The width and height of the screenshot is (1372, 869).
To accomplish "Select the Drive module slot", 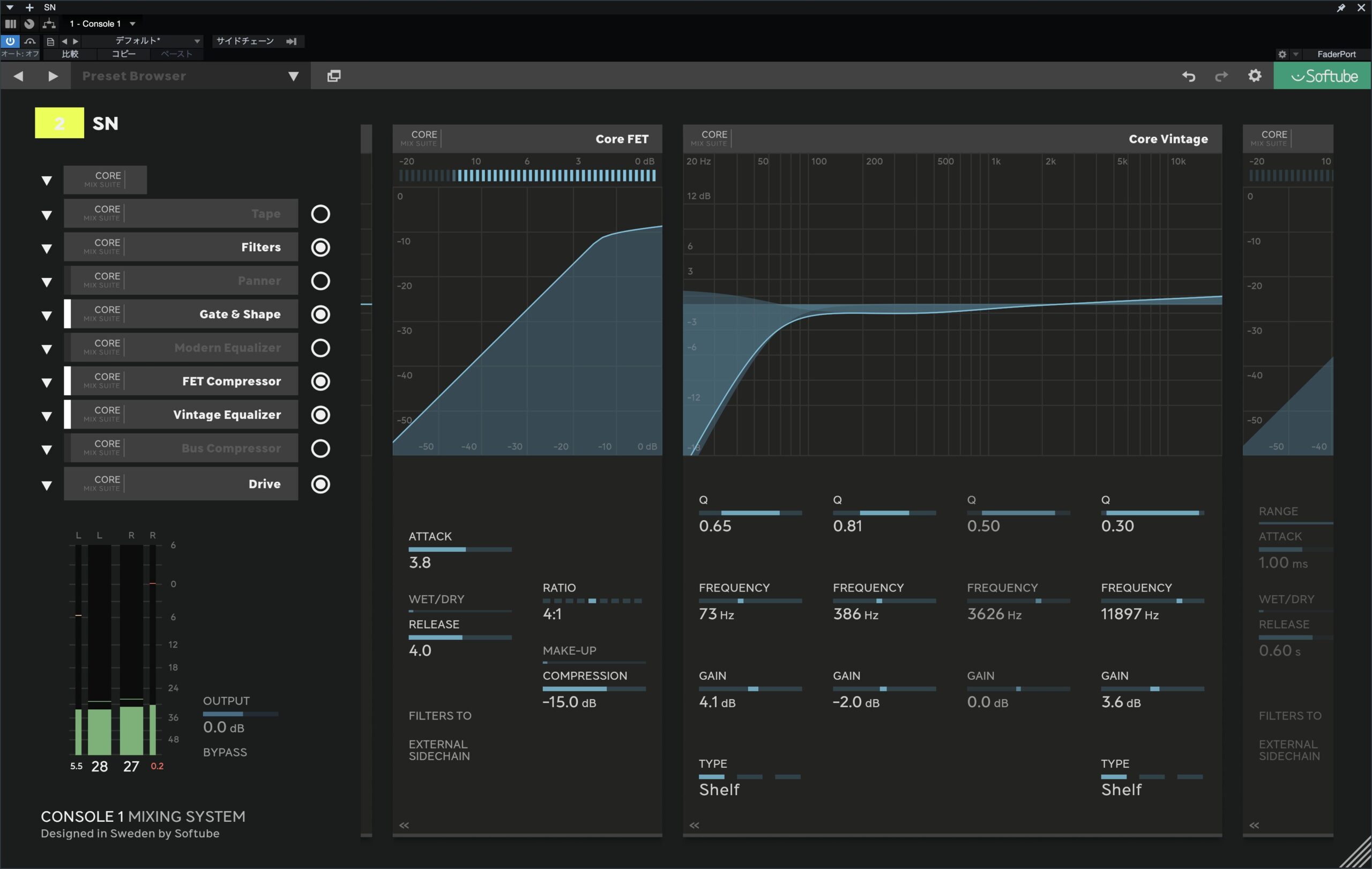I will pyautogui.click(x=181, y=484).
